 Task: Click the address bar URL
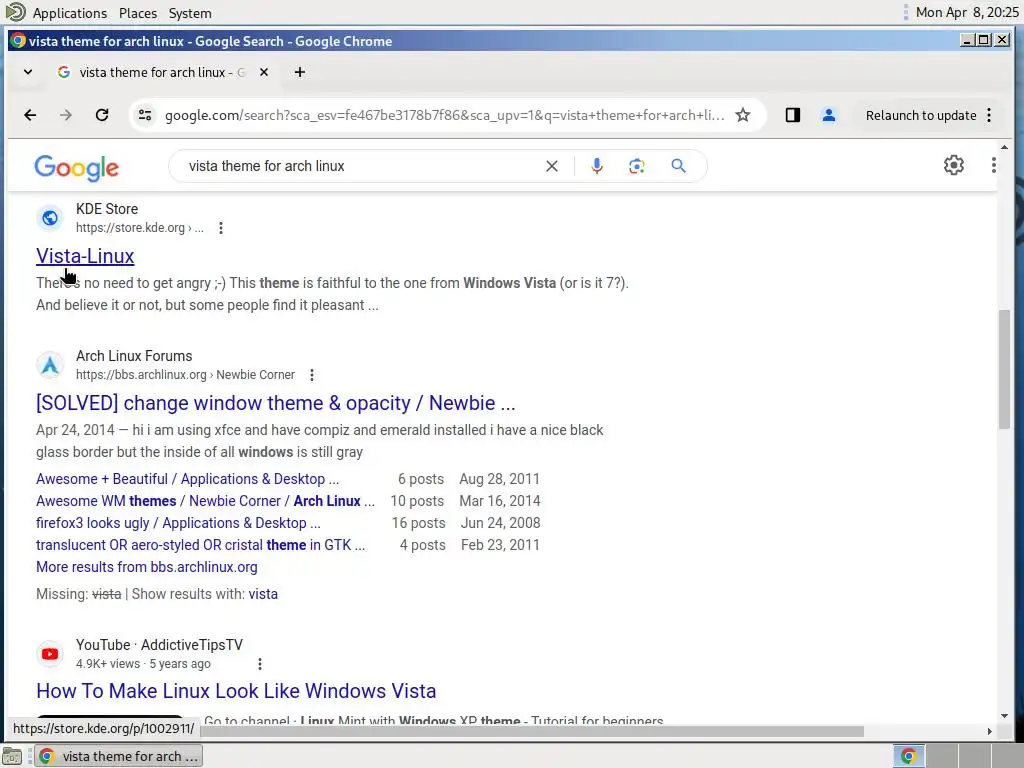[x=444, y=116]
